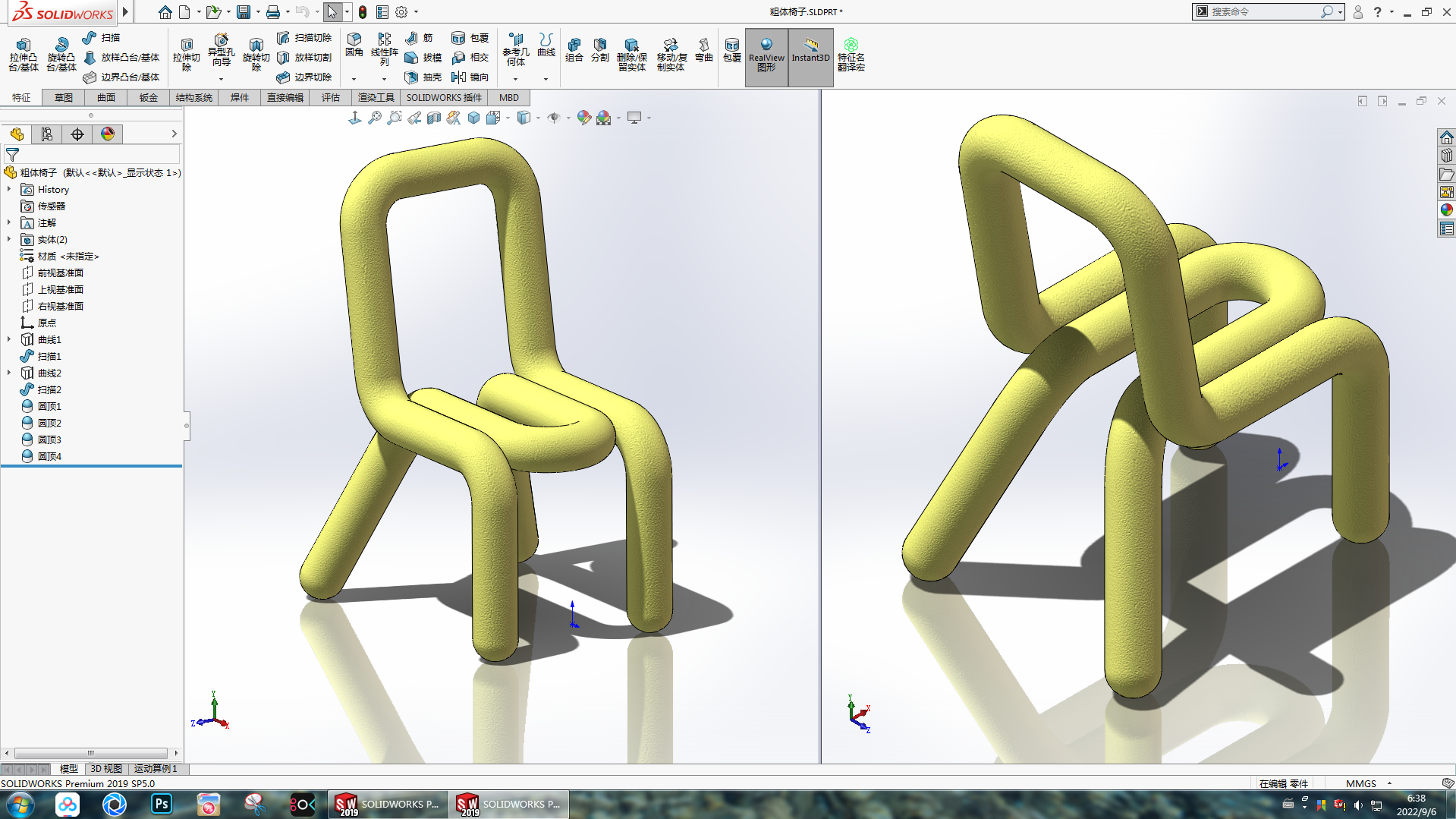Choose the 线性阵列 linear pattern tool

[x=385, y=49]
